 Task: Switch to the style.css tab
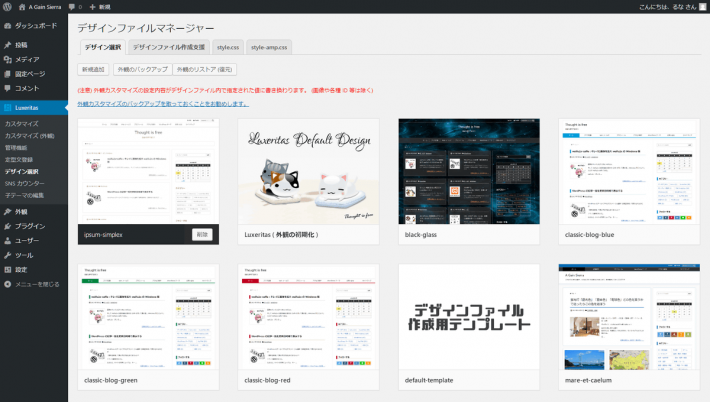227,47
